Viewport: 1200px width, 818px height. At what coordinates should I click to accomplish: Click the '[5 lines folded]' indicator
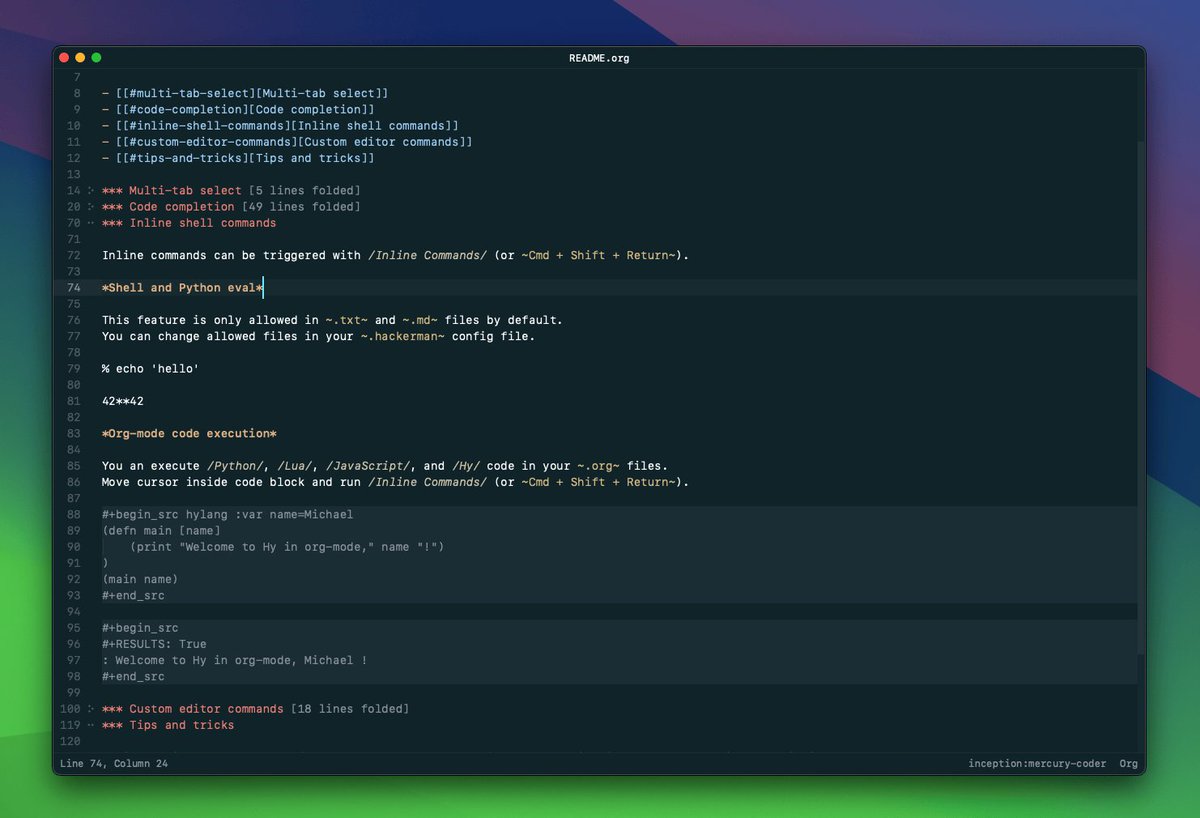[305, 190]
